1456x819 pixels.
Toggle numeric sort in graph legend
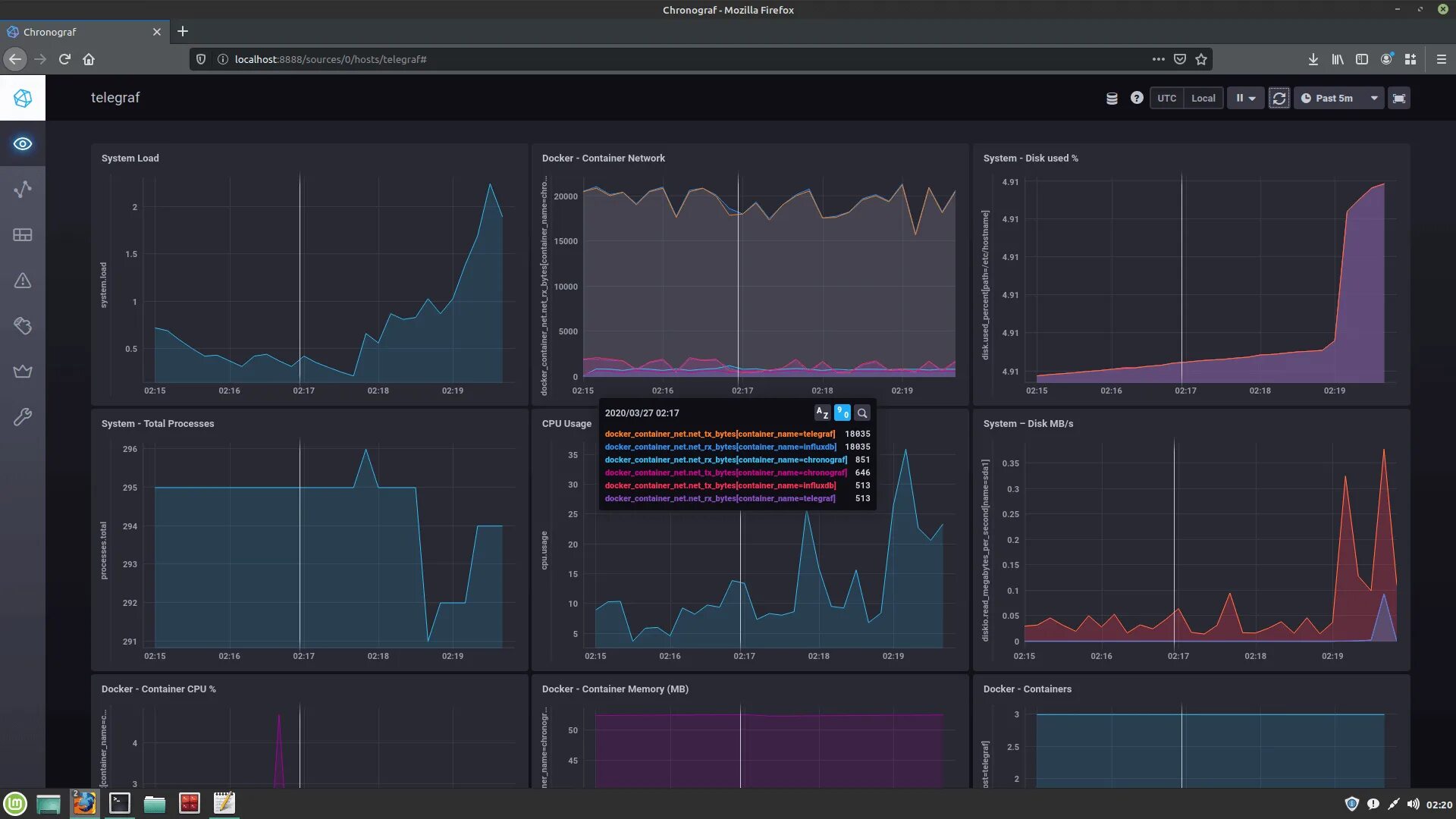tap(842, 413)
